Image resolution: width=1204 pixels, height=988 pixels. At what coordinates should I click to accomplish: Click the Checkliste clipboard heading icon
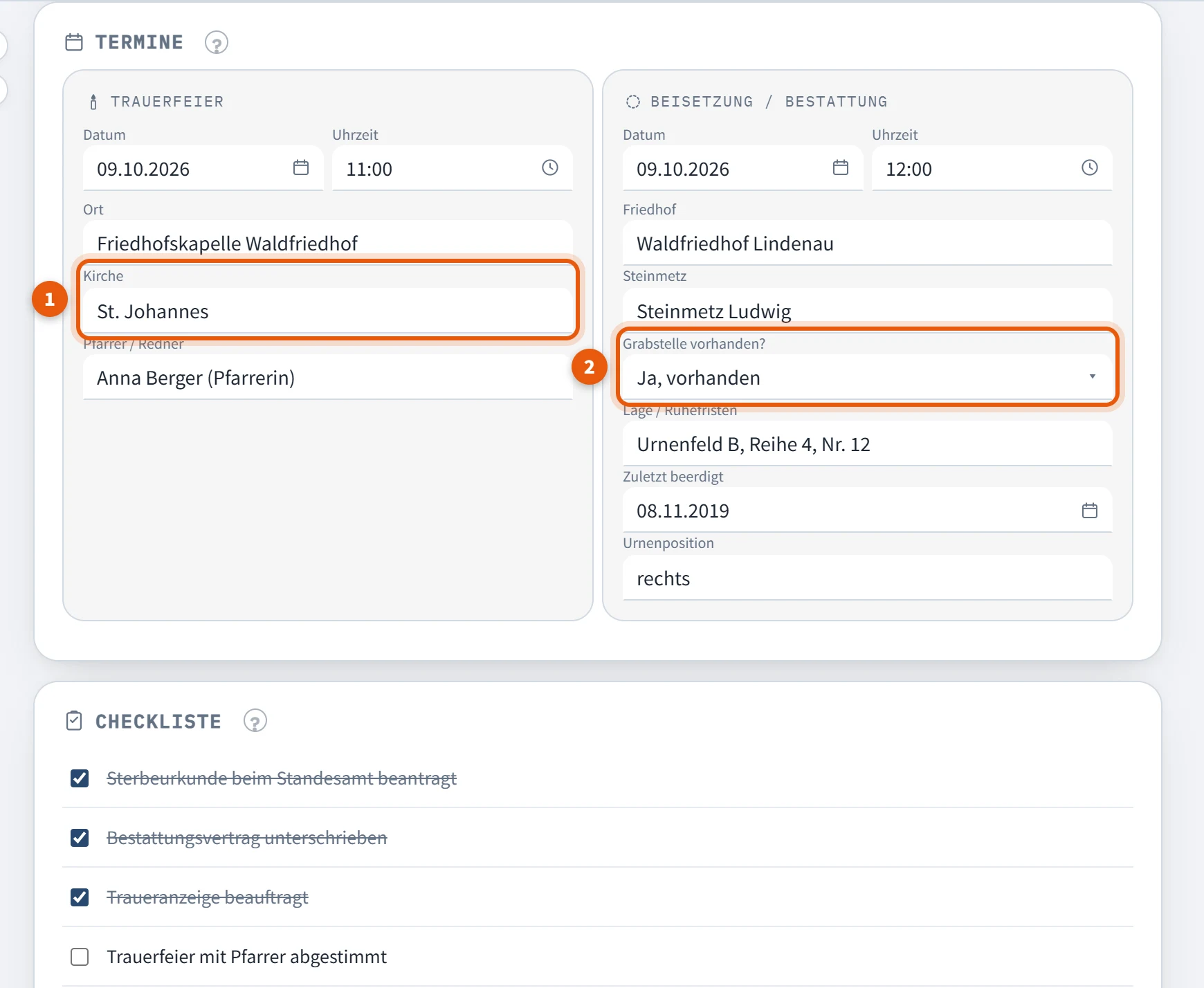(x=74, y=721)
